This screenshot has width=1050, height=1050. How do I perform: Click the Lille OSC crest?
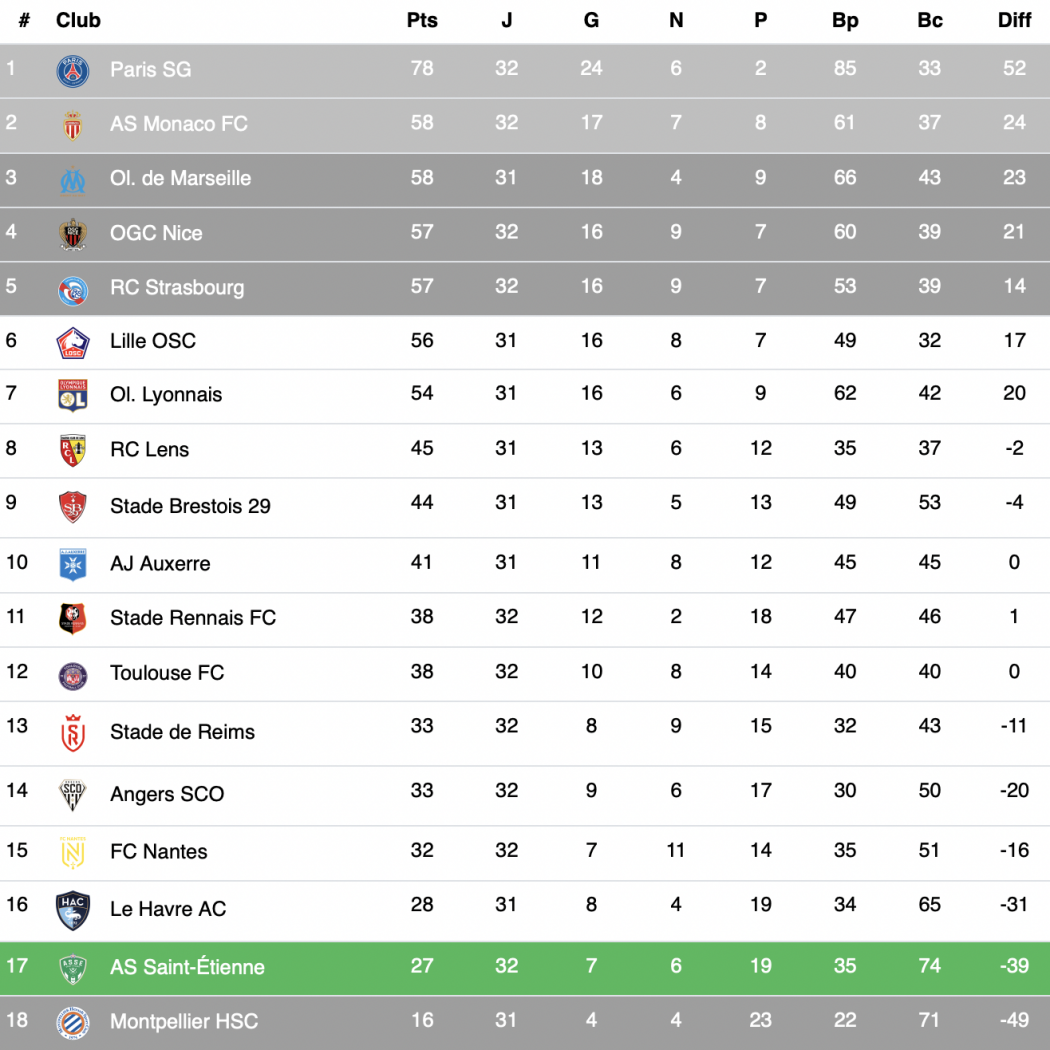[x=72, y=342]
